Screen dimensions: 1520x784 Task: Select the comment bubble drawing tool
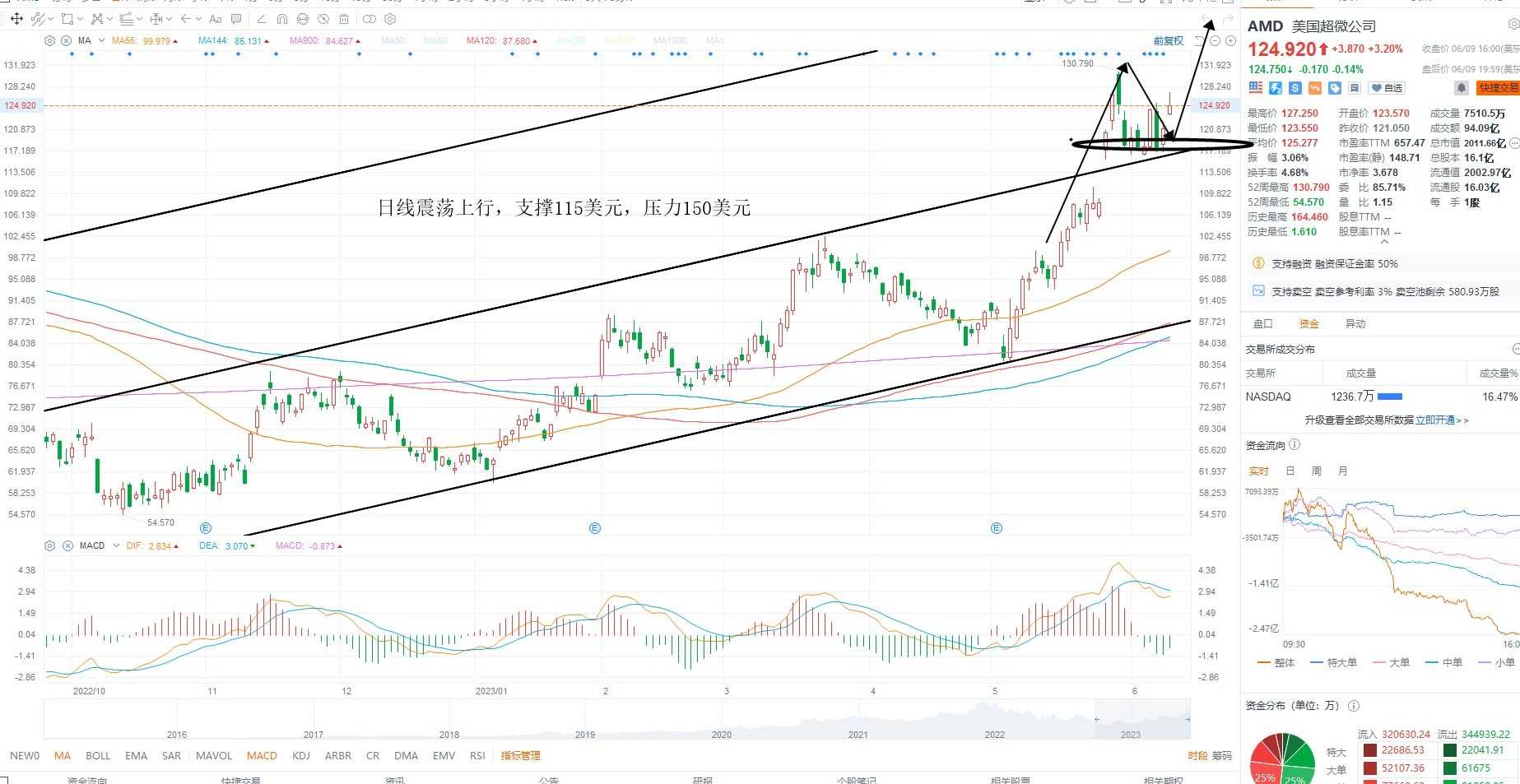point(237,18)
